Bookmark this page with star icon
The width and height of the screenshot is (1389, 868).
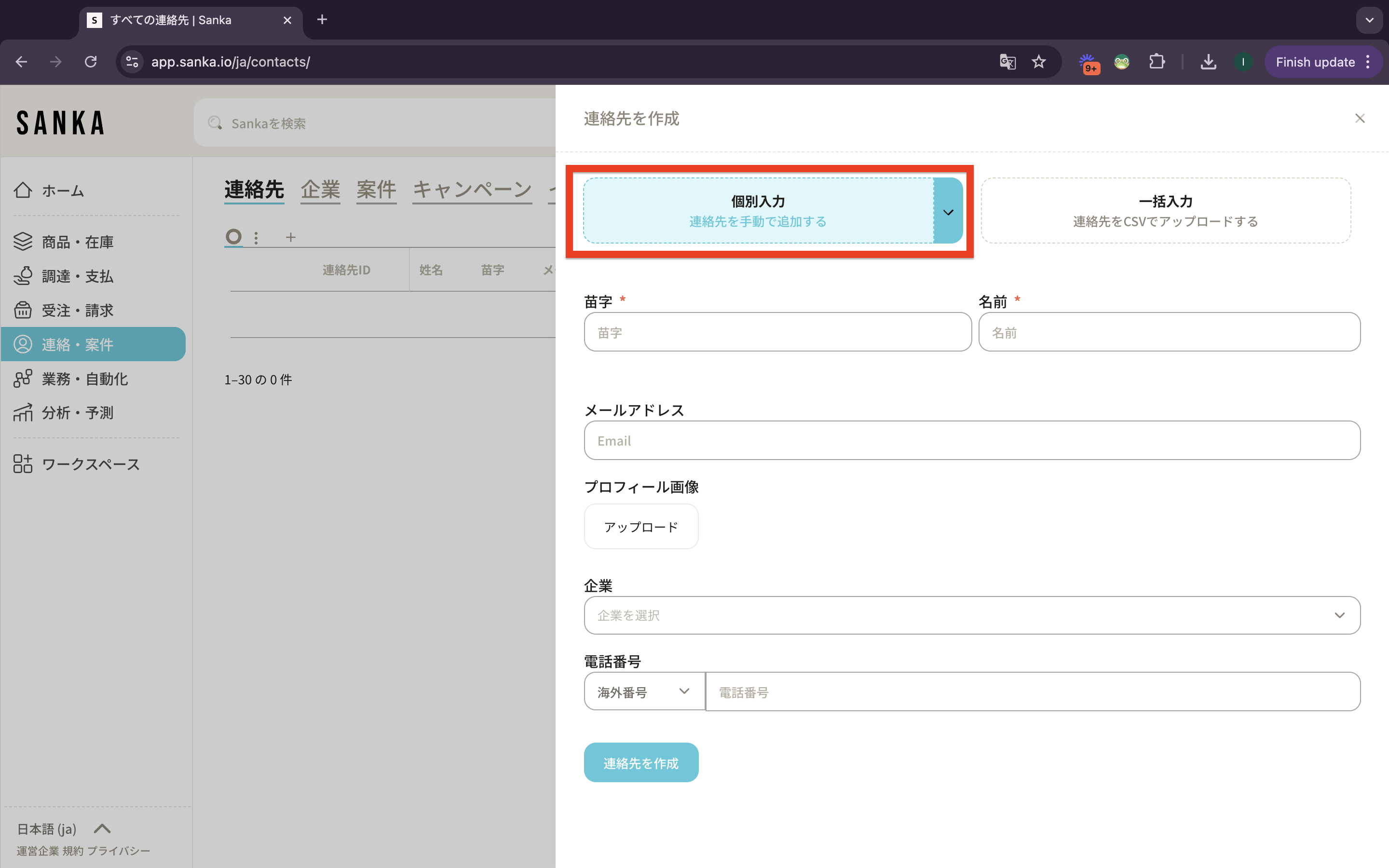pyautogui.click(x=1039, y=62)
